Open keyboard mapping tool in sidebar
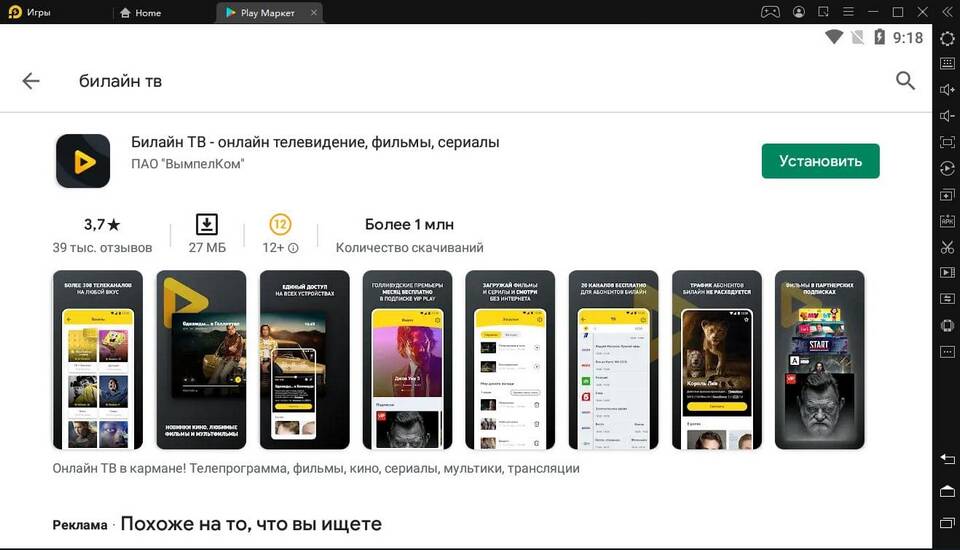960x550 pixels. [947, 64]
